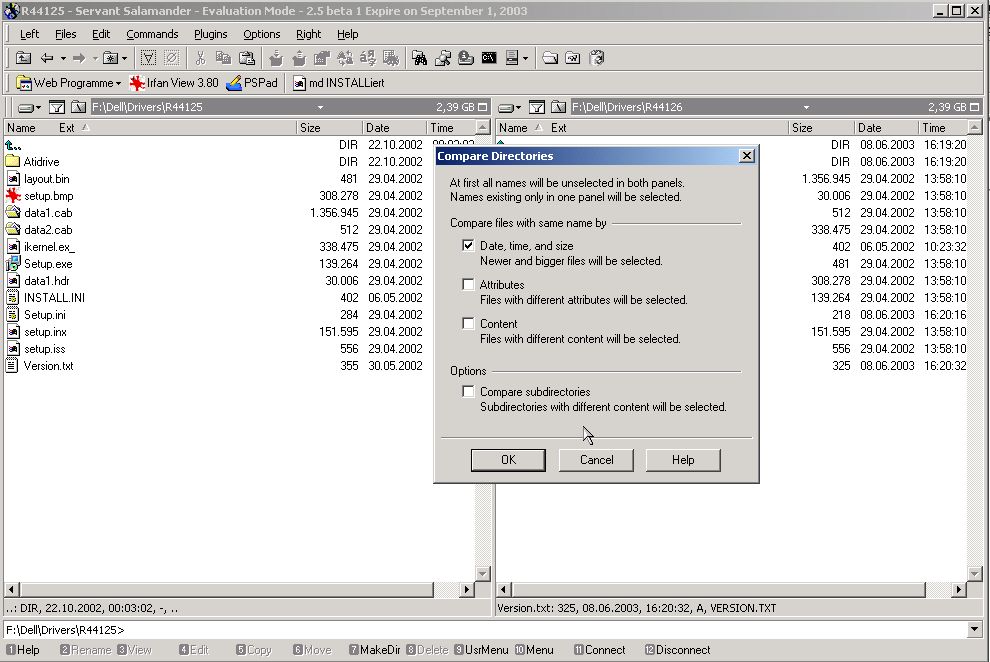
Task: Open the Back button history dropdown arrow
Action: 63,59
